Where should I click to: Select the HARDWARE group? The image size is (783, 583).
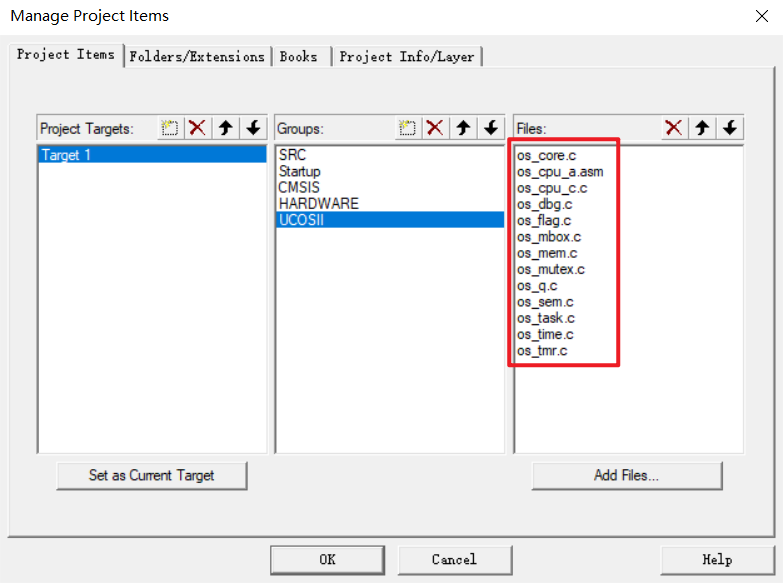[x=318, y=204]
